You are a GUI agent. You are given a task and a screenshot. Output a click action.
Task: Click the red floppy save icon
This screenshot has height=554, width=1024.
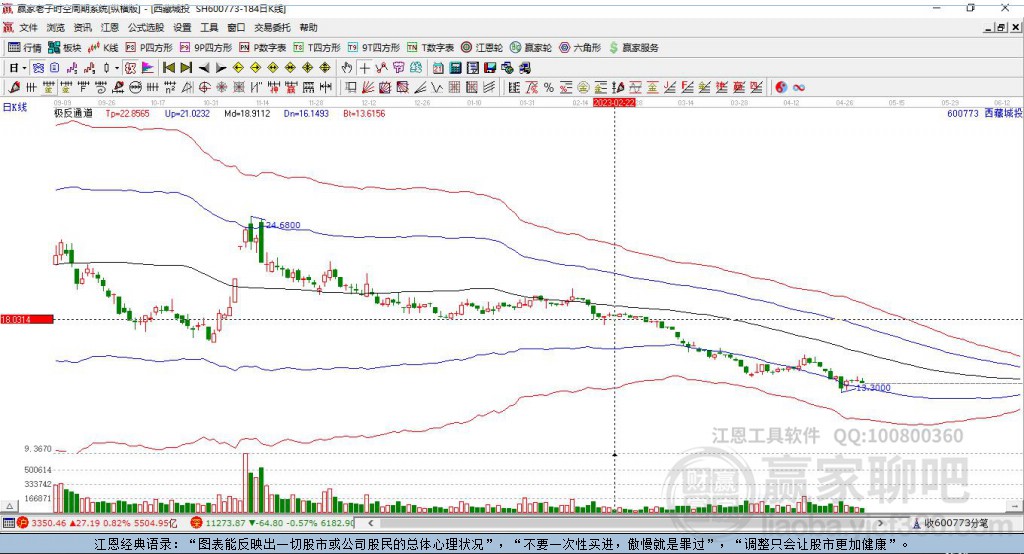coord(490,68)
